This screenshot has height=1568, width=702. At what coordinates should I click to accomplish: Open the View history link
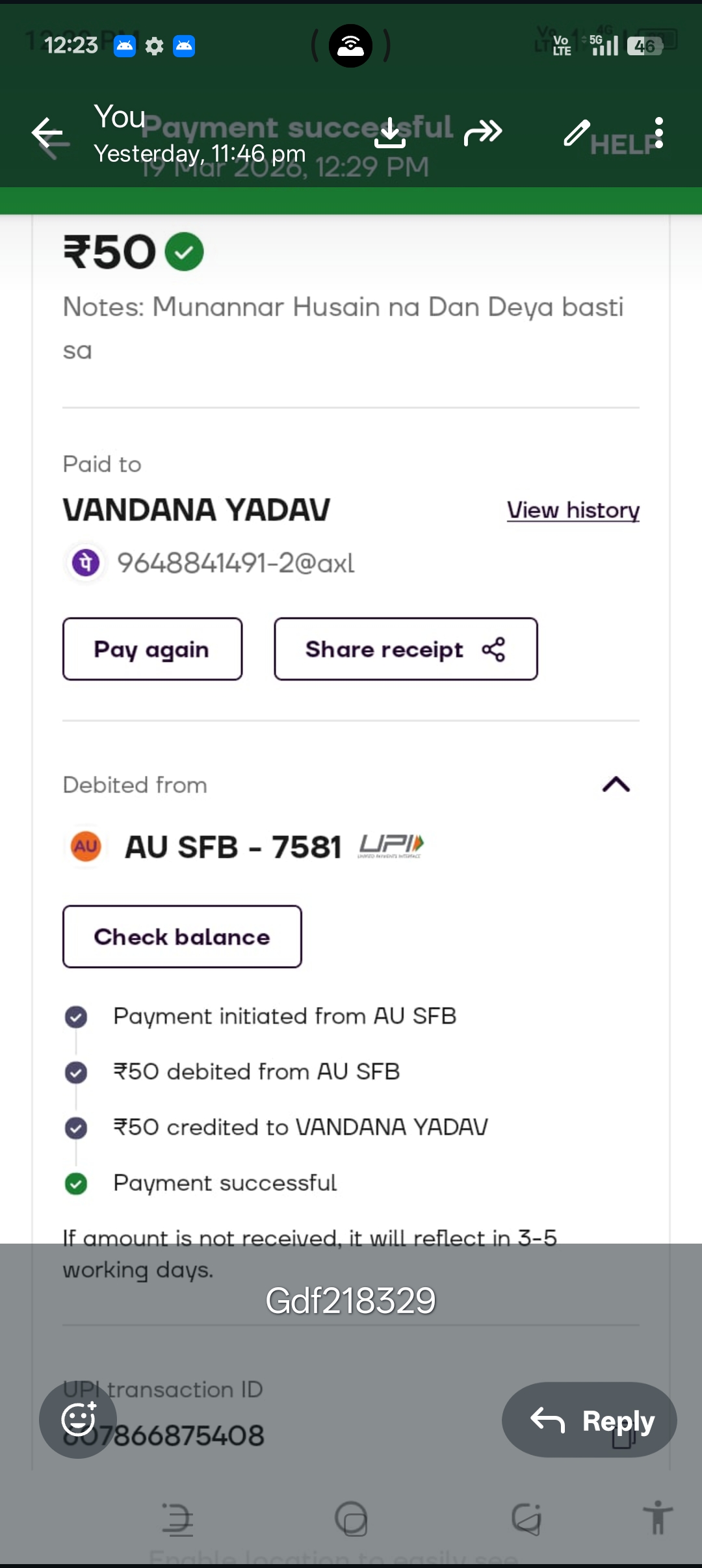pyautogui.click(x=573, y=511)
